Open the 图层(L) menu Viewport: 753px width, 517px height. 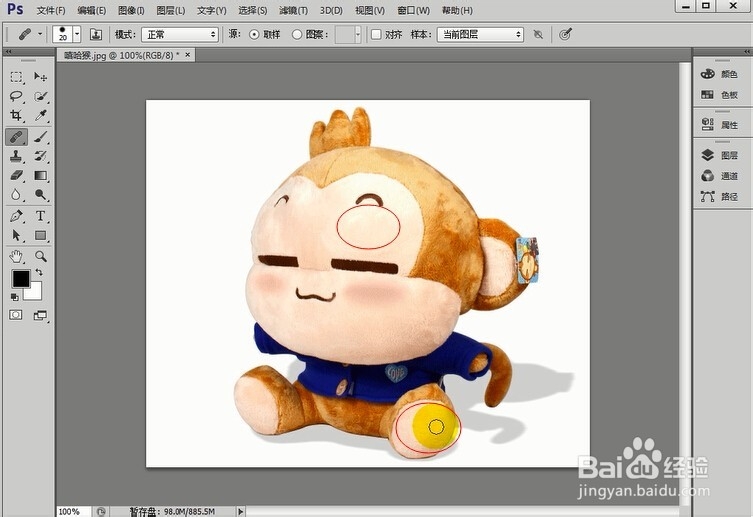170,10
